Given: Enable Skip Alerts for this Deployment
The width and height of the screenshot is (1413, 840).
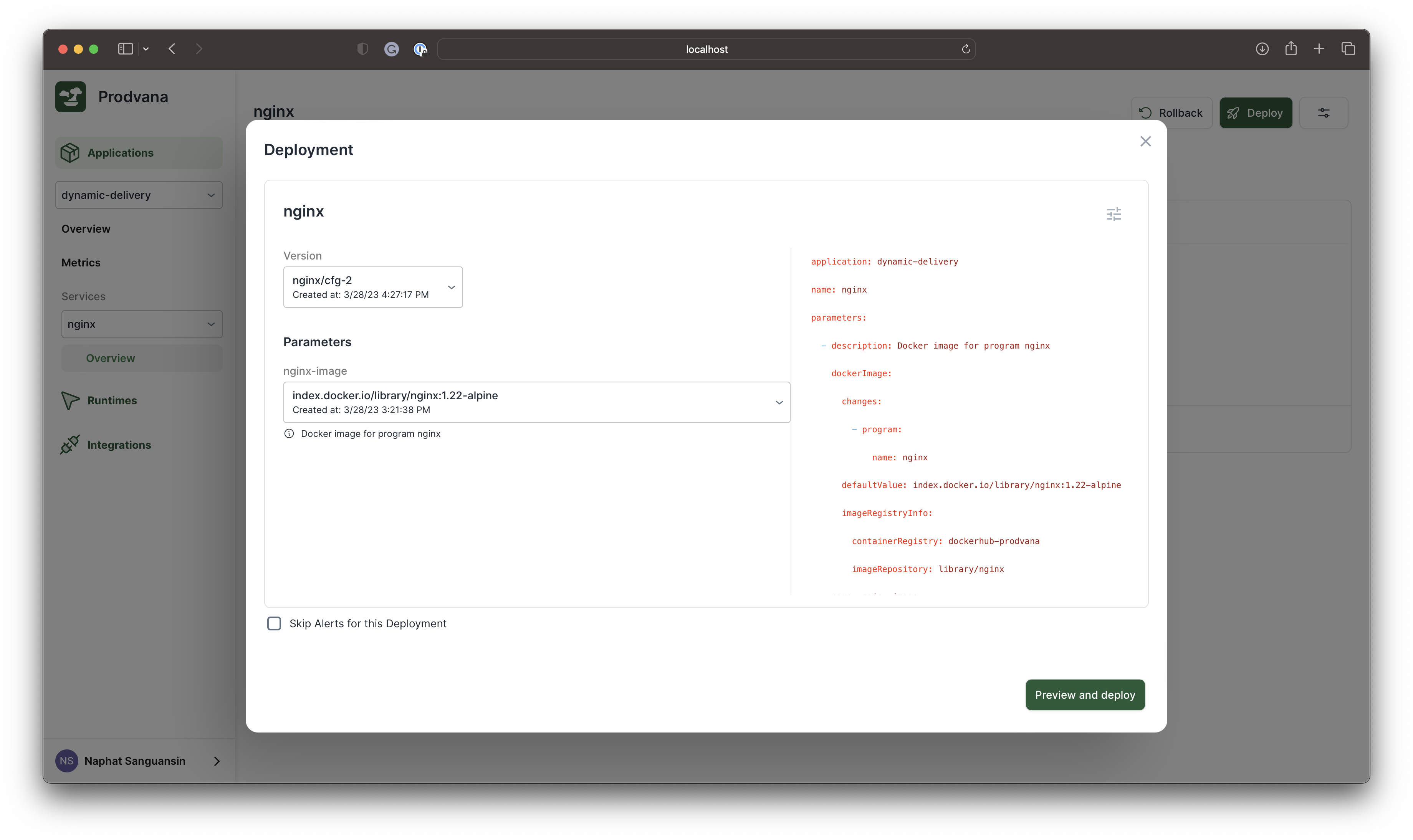Looking at the screenshot, I should coord(274,623).
